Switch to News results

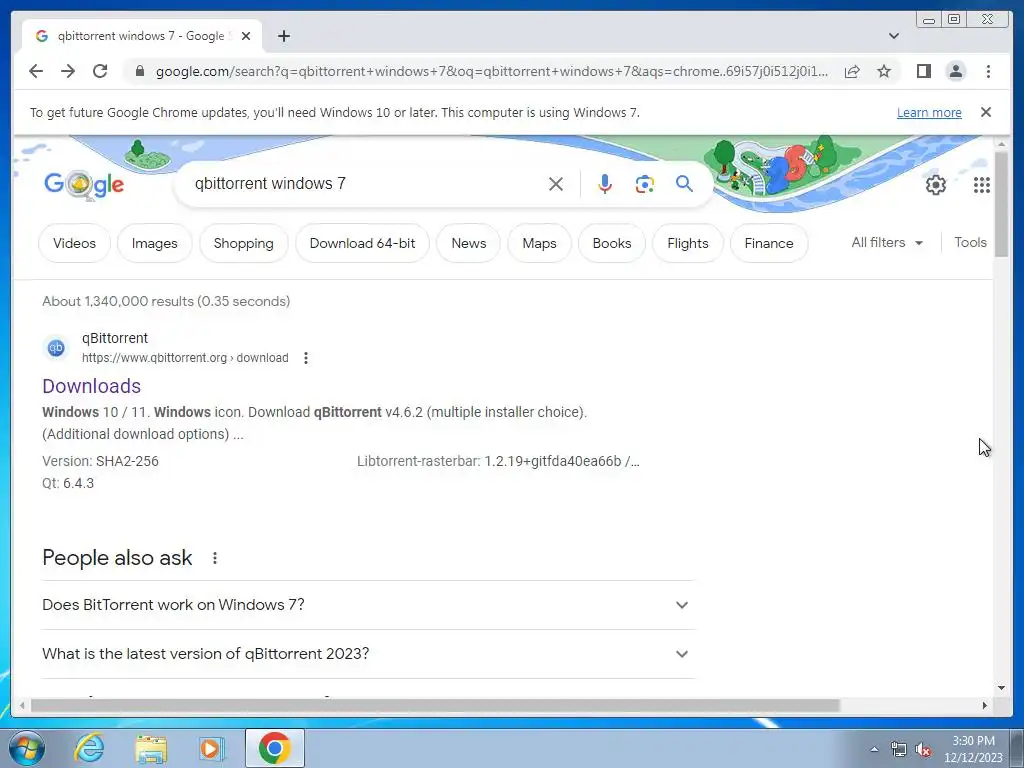(x=469, y=243)
